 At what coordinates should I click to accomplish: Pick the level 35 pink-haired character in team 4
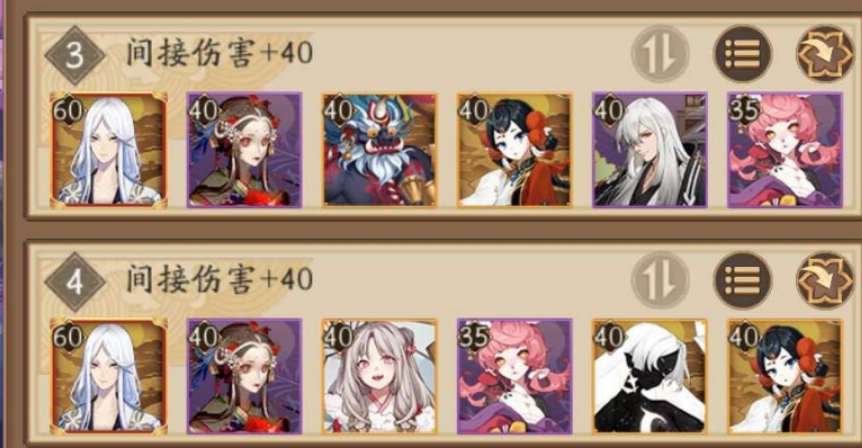click(x=515, y=377)
